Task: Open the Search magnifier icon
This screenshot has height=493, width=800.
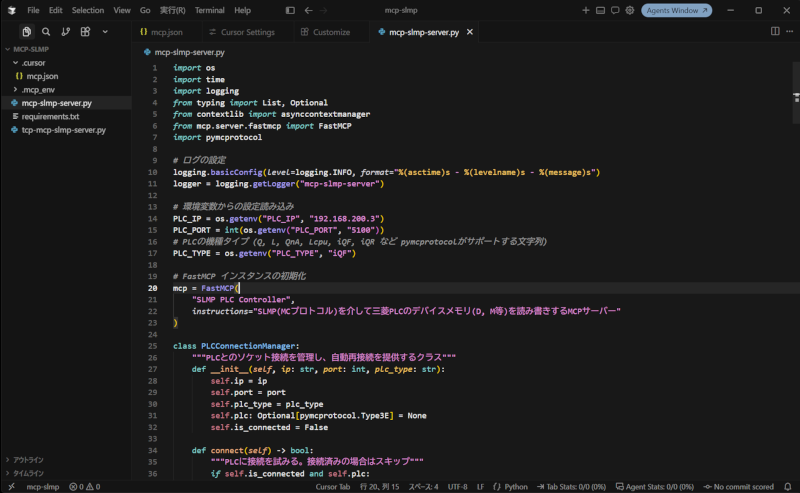Action: point(46,32)
